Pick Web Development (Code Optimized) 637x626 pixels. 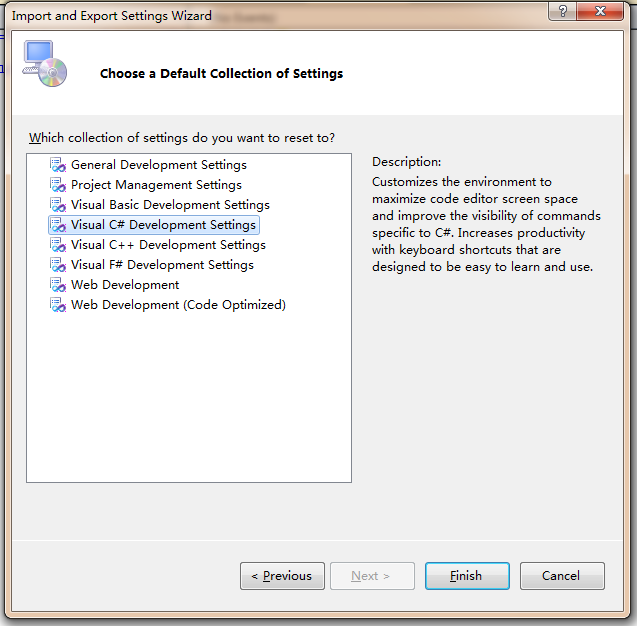tap(178, 305)
